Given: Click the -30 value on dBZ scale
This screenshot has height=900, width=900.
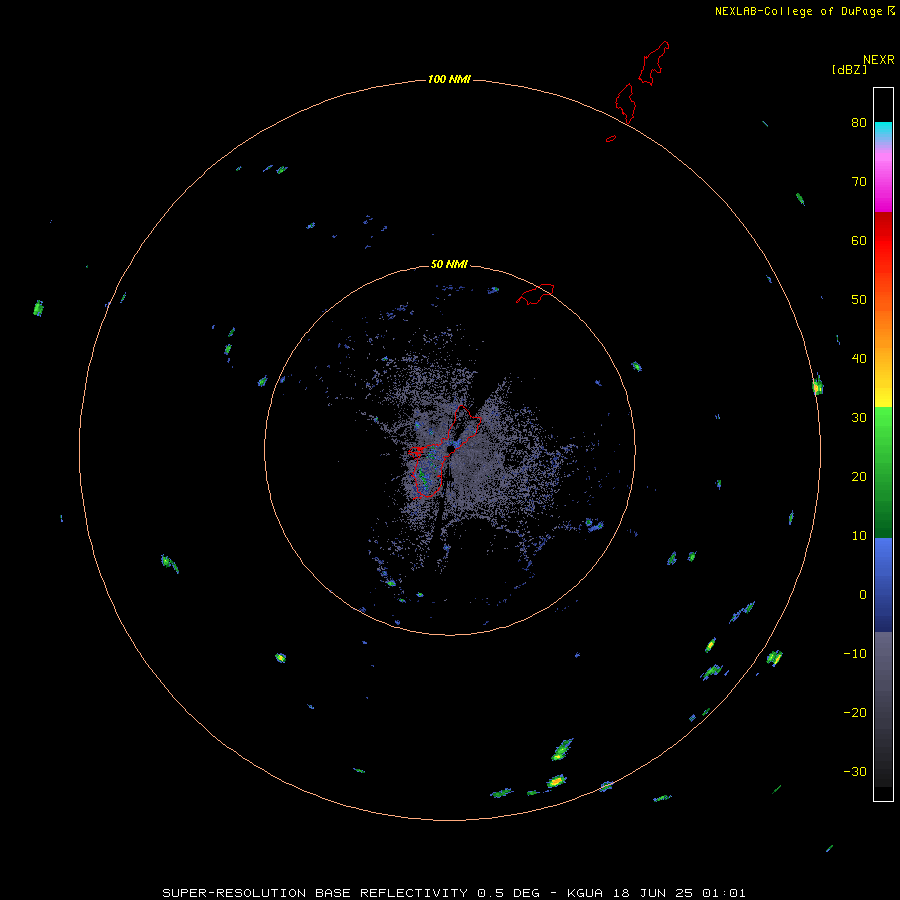Looking at the screenshot, I should [x=855, y=772].
